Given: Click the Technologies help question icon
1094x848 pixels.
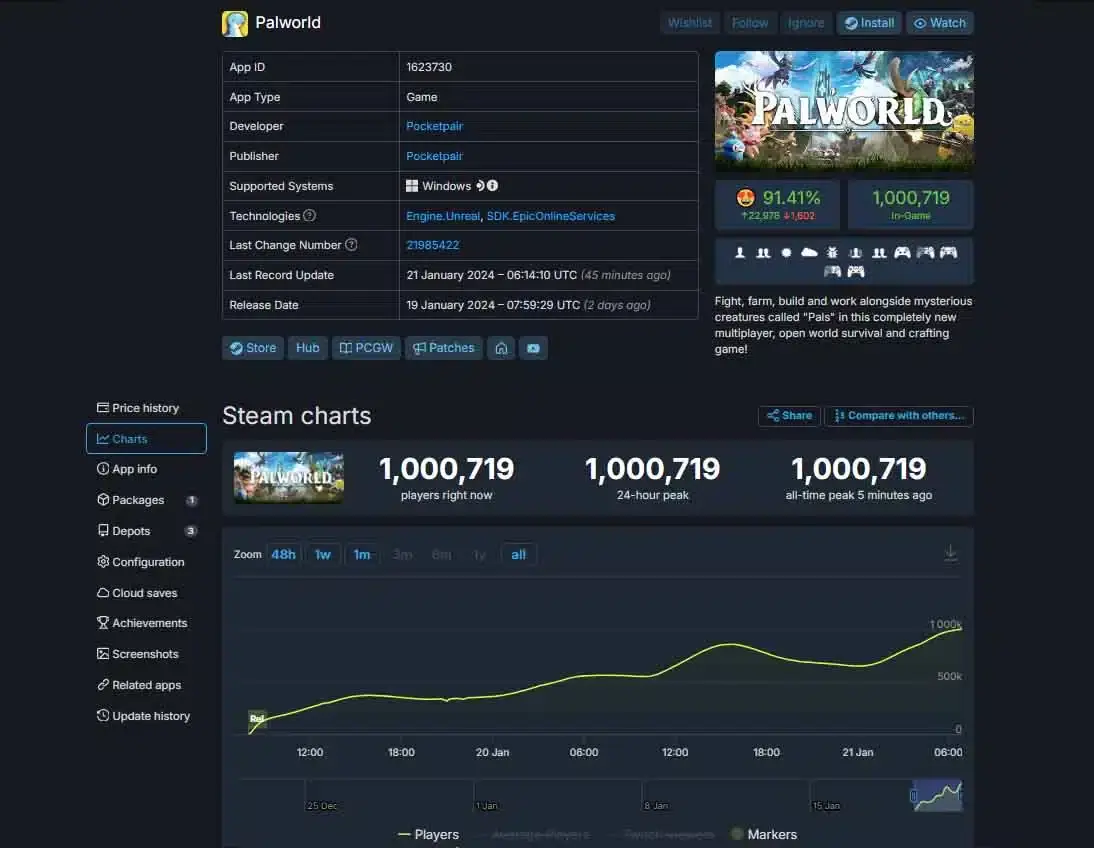Looking at the screenshot, I should [310, 216].
